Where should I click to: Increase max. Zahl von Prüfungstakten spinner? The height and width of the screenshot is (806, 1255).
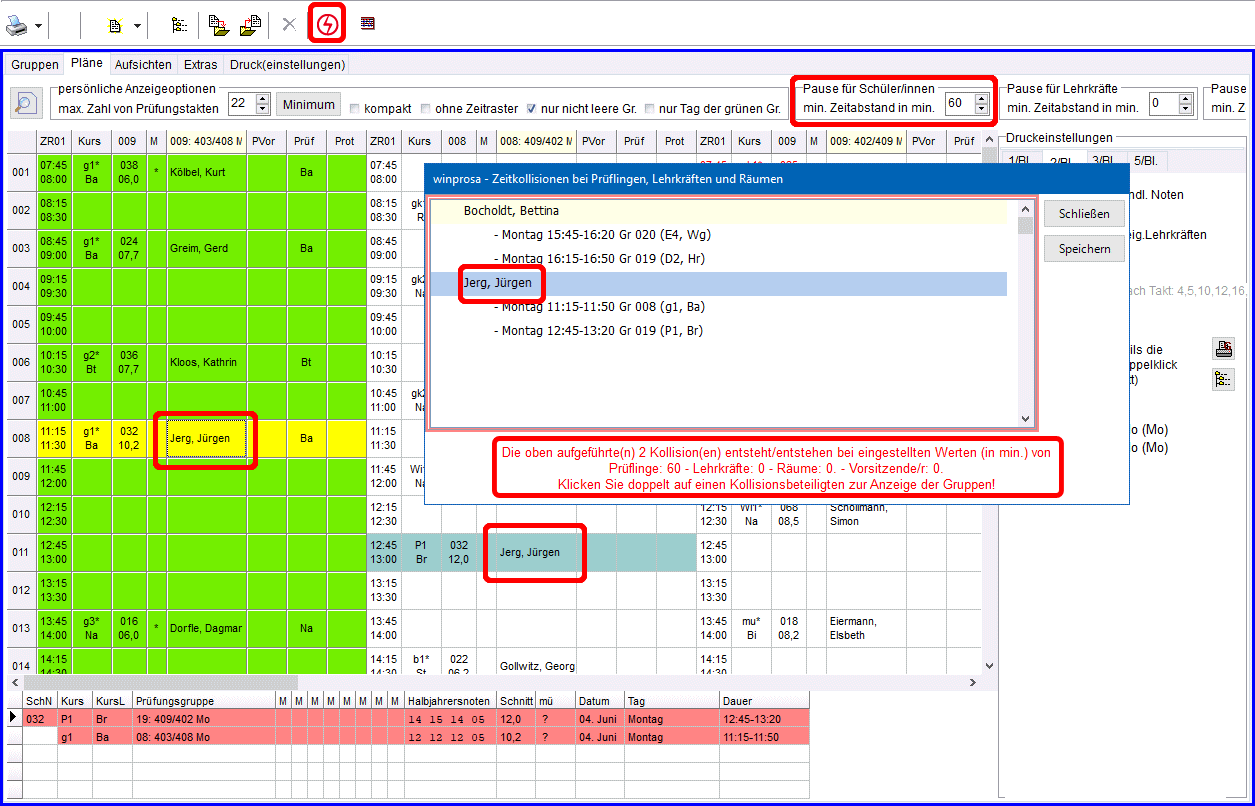coord(263,98)
